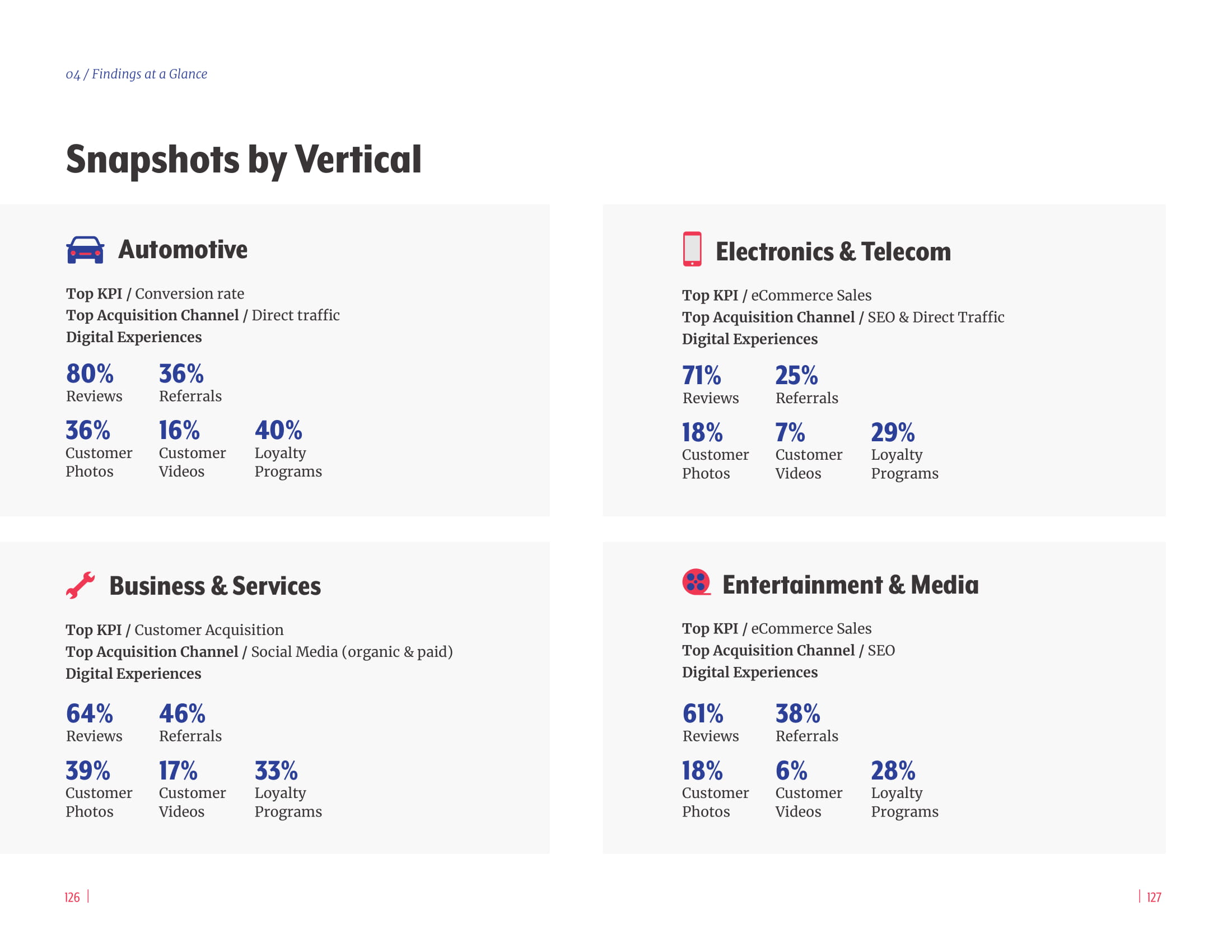1232x952 pixels.
Task: Click the "04 / Findings at a Glance" breadcrumb
Action: coord(137,74)
